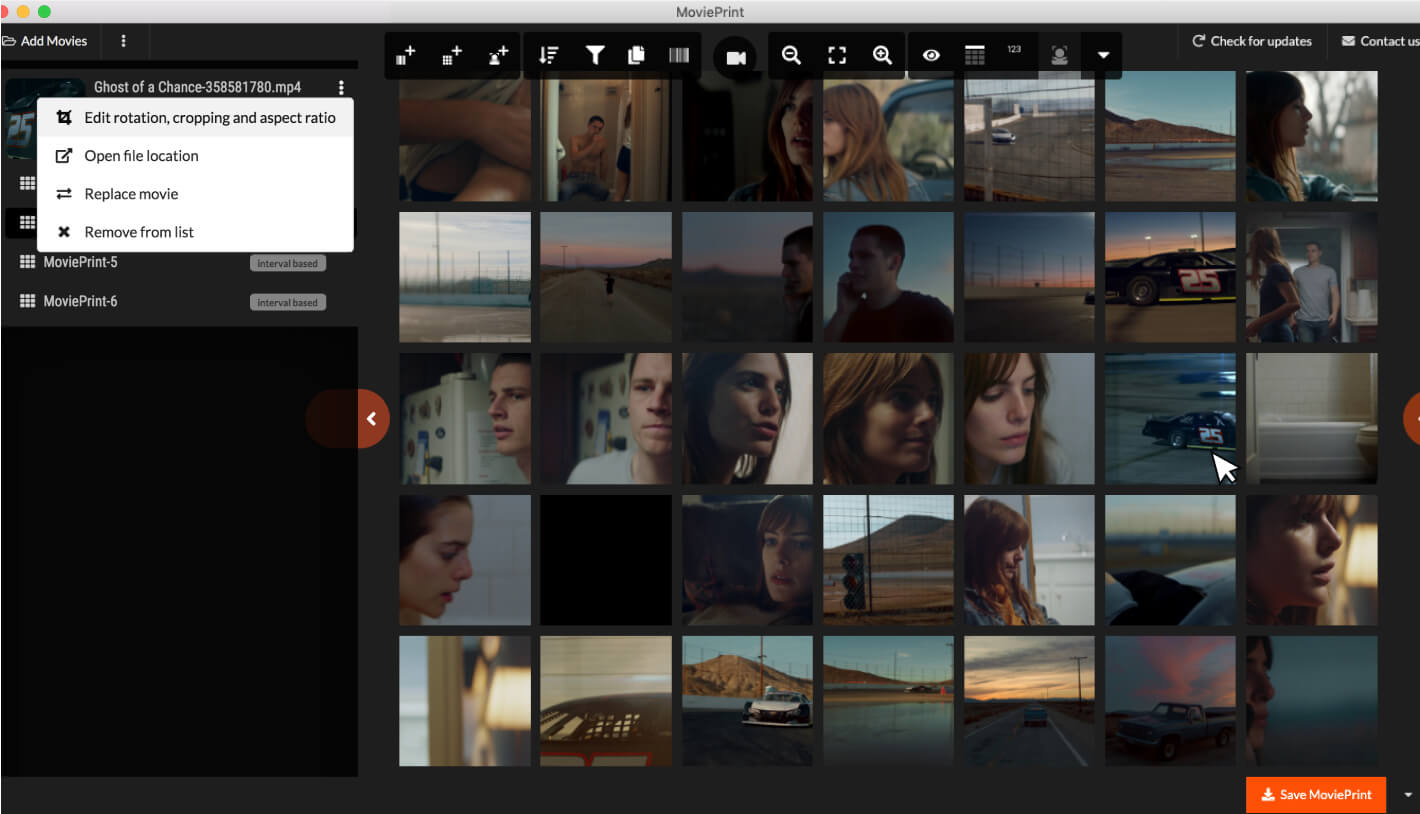Click the interval based tag on MoviePrint-5
Viewport: 1420px width, 814px height.
point(288,263)
